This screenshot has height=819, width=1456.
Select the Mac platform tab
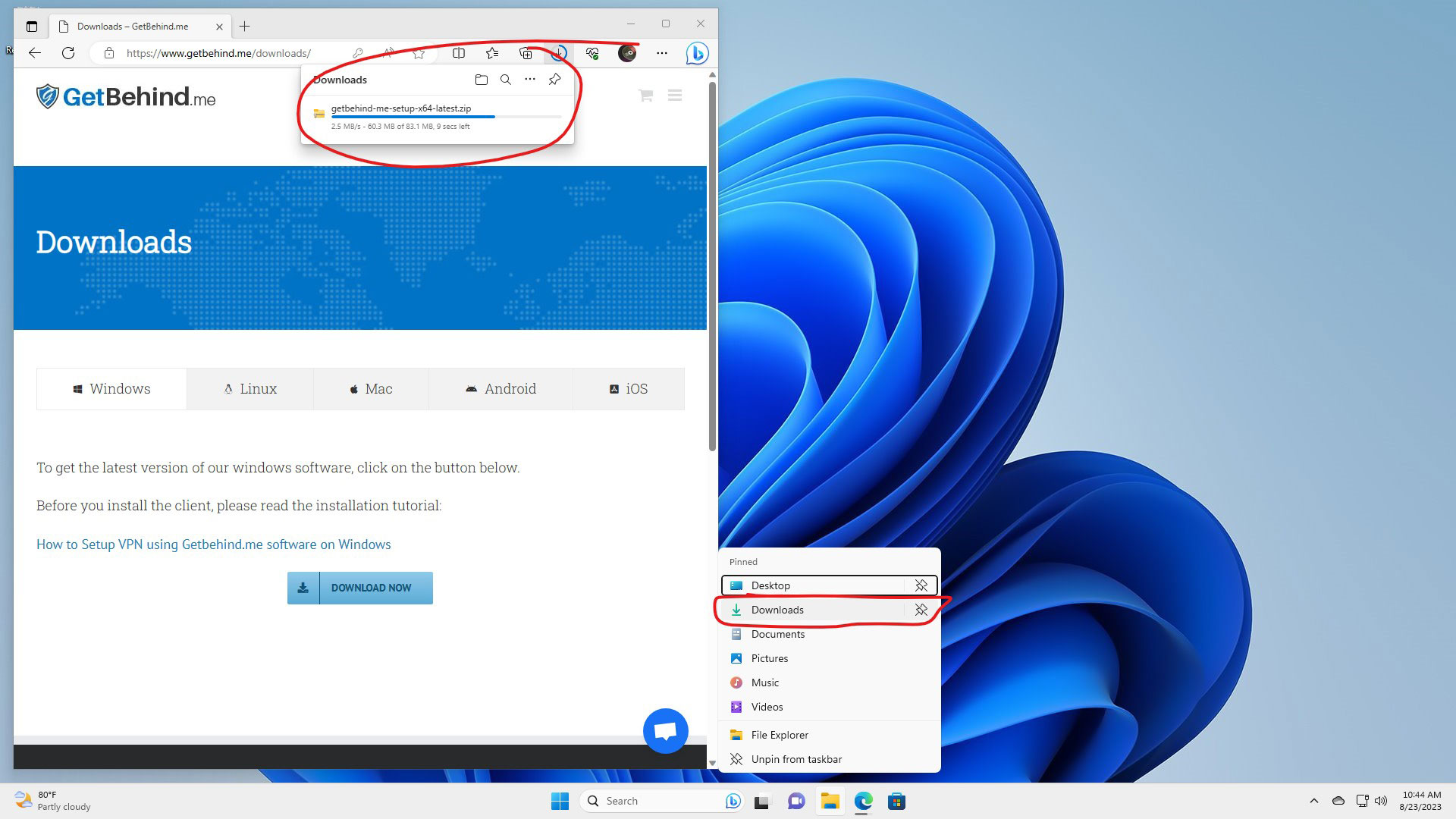click(x=372, y=389)
